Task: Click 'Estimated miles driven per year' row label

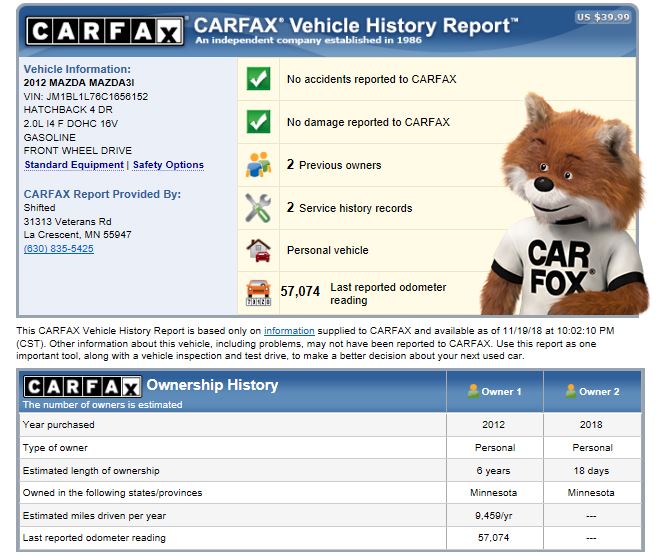Action: coord(95,516)
